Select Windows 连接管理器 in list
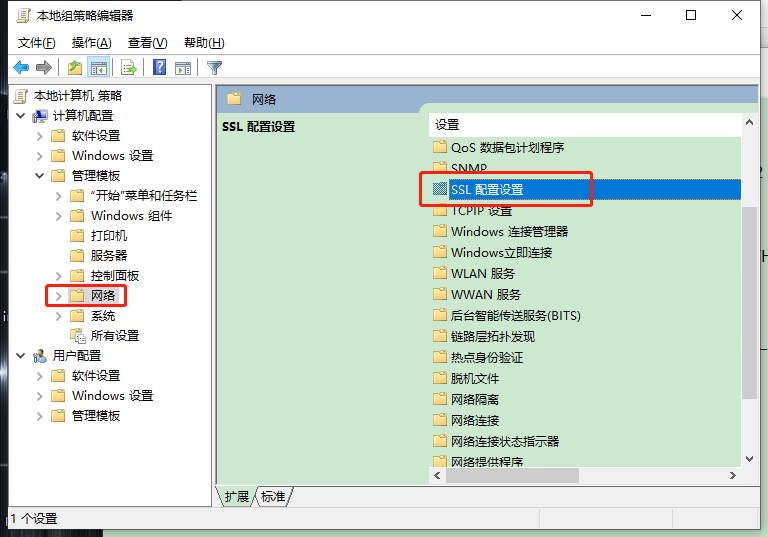 [x=509, y=231]
